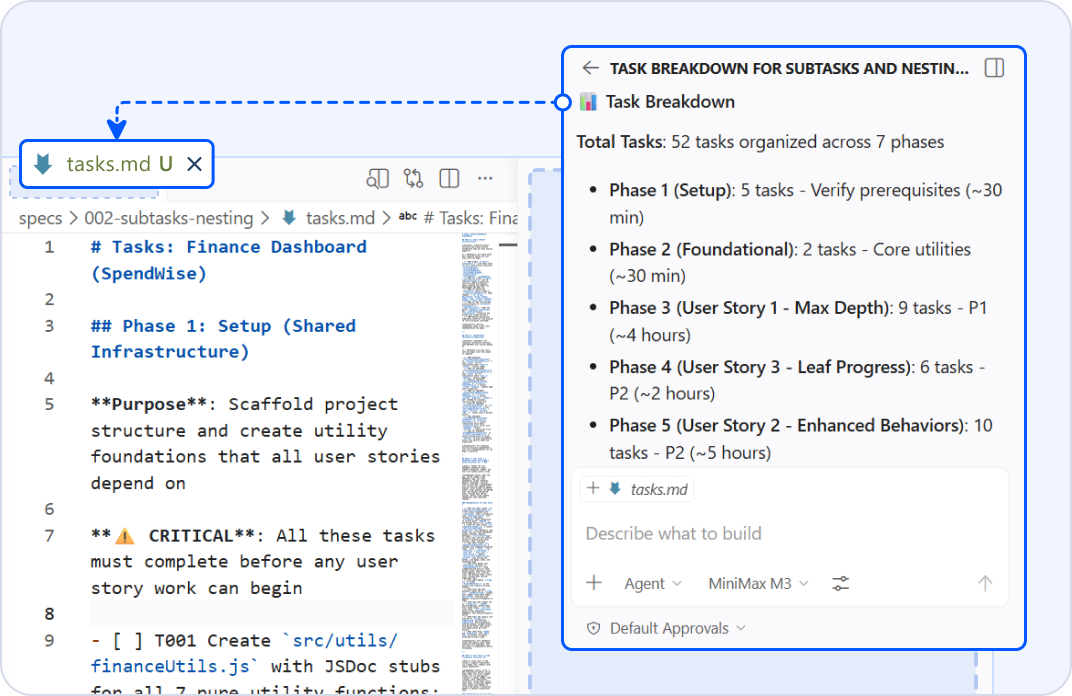
Task: Click the markdown icon in chat tasks.md chip
Action: [615, 488]
